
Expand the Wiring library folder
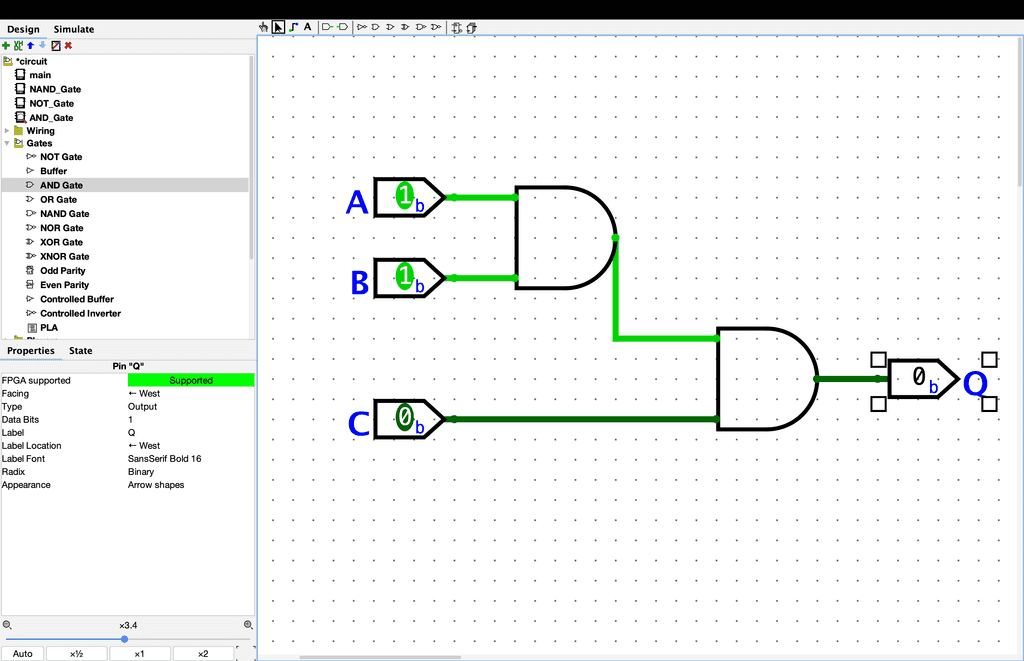pos(7,131)
